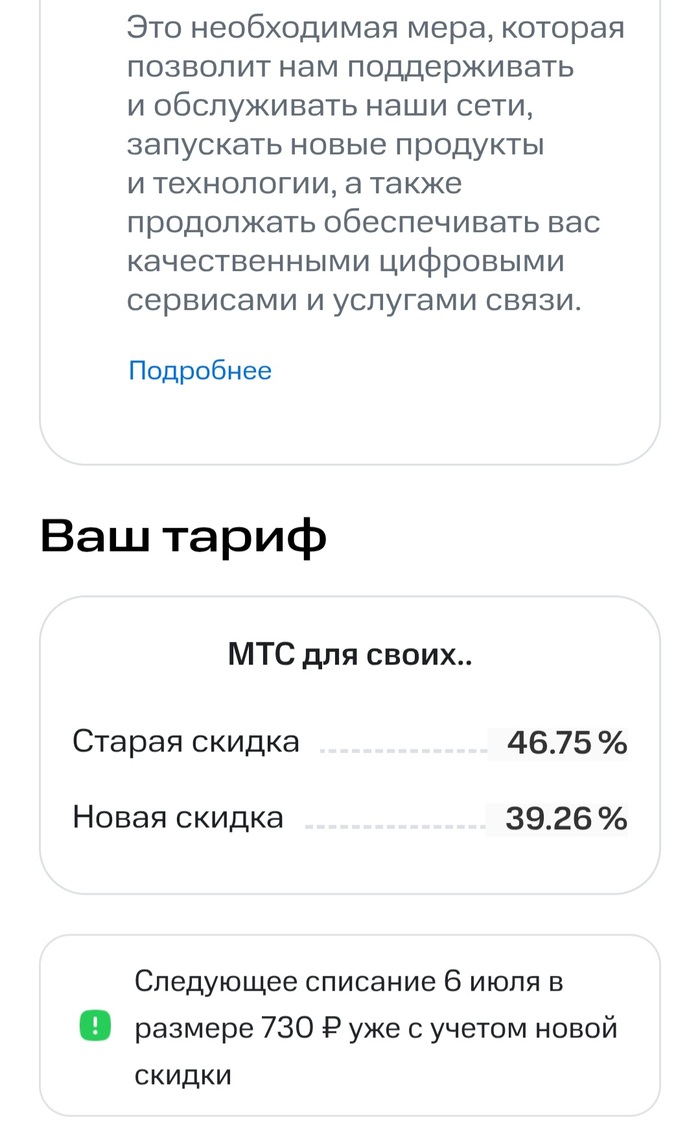The image size is (700, 1123).
Task: Tap the Старая скидка label
Action: click(x=186, y=742)
